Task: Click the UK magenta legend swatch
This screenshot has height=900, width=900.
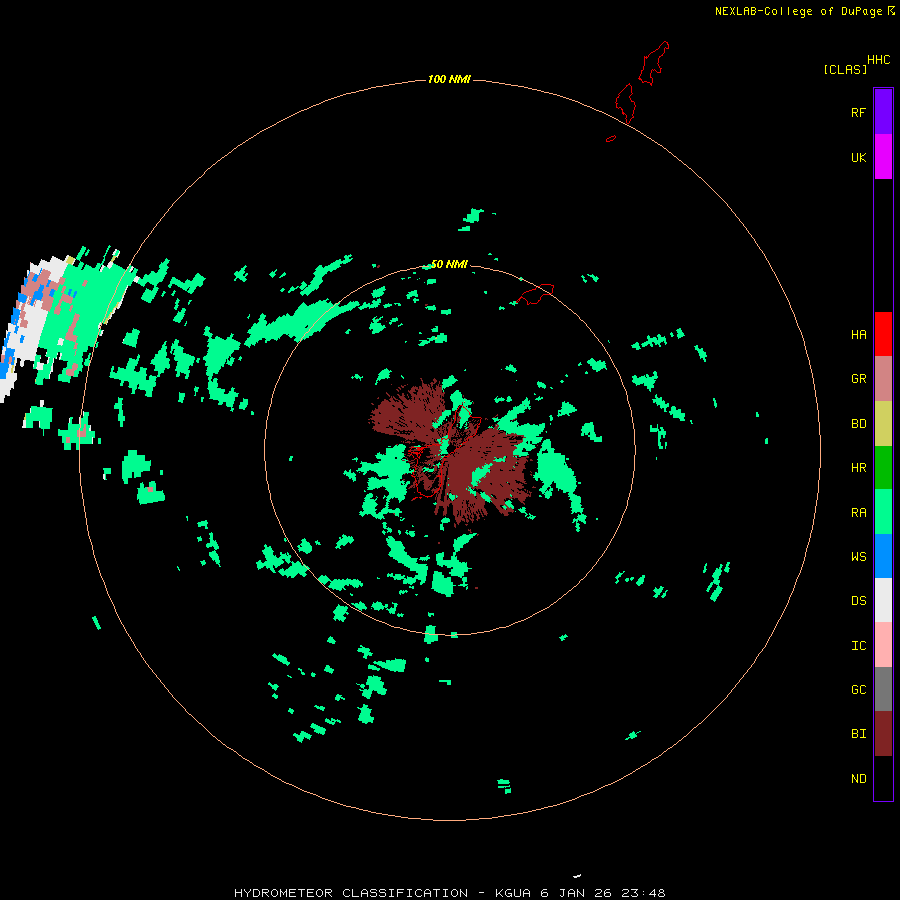Action: (x=883, y=157)
